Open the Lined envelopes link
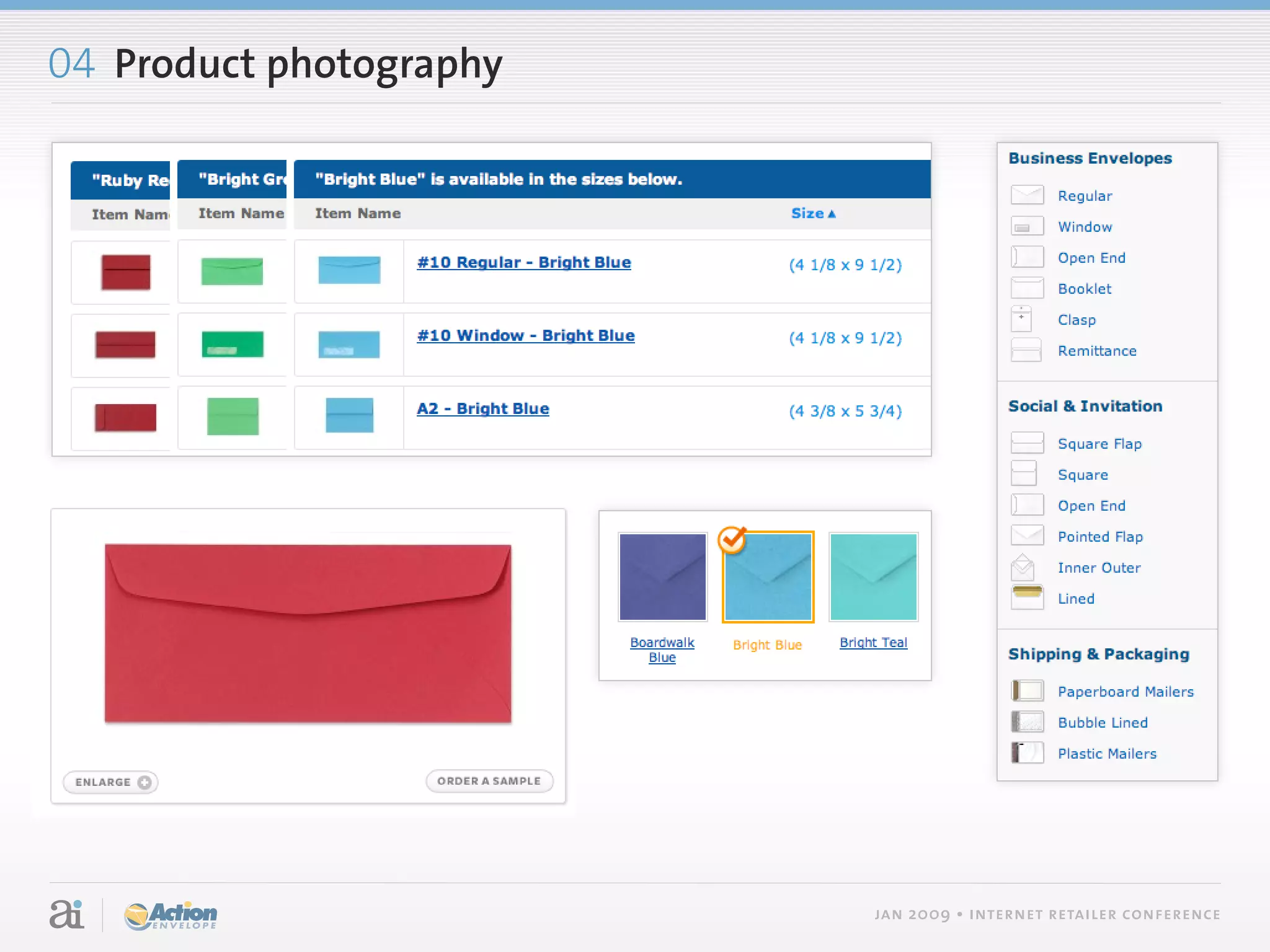The height and width of the screenshot is (952, 1270). pyautogui.click(x=1076, y=599)
